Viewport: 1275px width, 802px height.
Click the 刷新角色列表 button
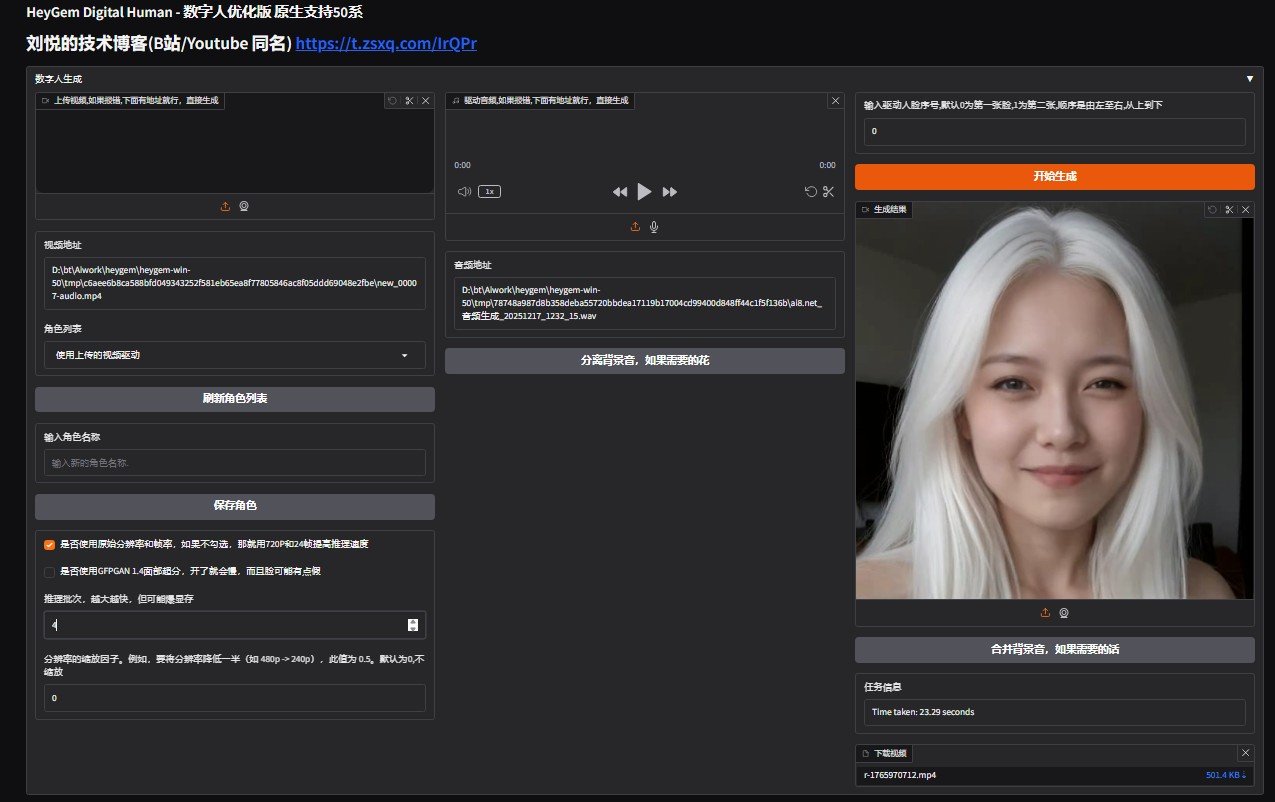[x=234, y=399]
